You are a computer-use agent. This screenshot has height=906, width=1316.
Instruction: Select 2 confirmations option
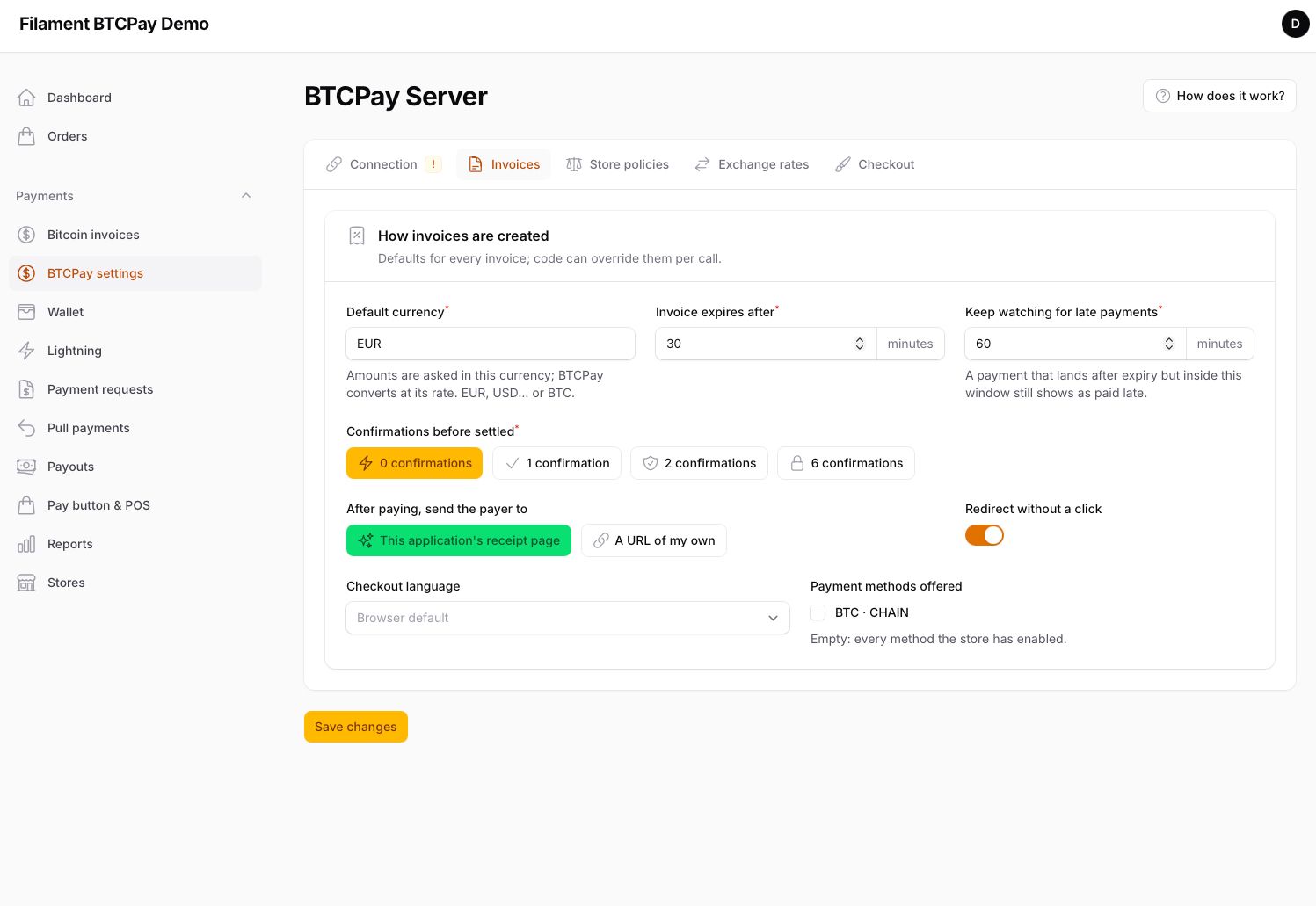coord(699,463)
